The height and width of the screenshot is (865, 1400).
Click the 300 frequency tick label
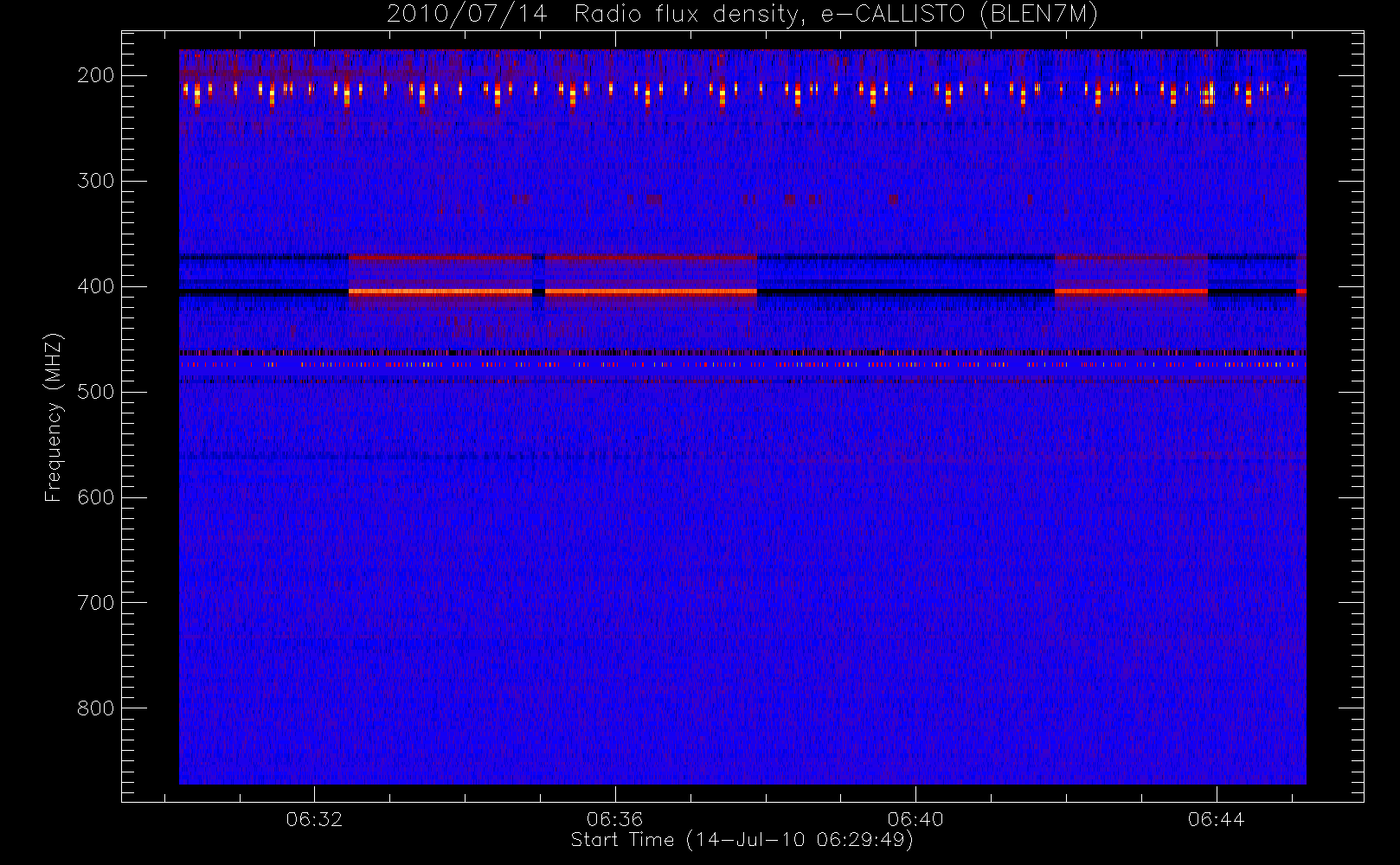(x=96, y=181)
